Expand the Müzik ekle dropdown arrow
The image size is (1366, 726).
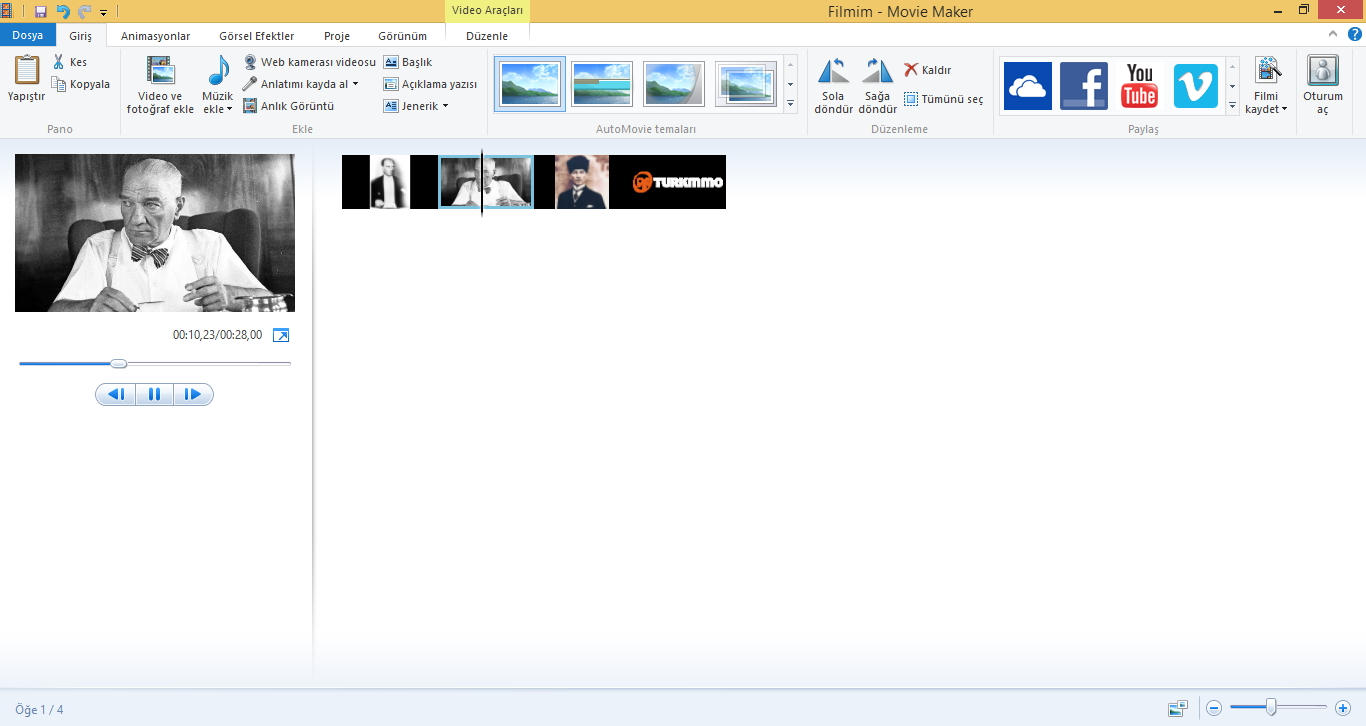click(229, 109)
